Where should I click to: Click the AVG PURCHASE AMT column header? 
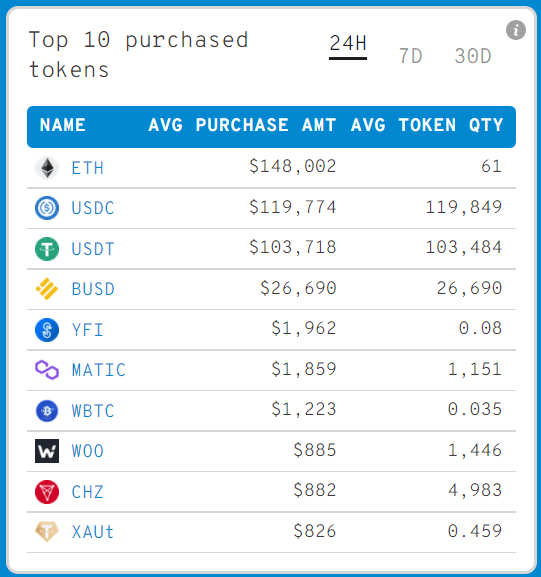click(242, 125)
